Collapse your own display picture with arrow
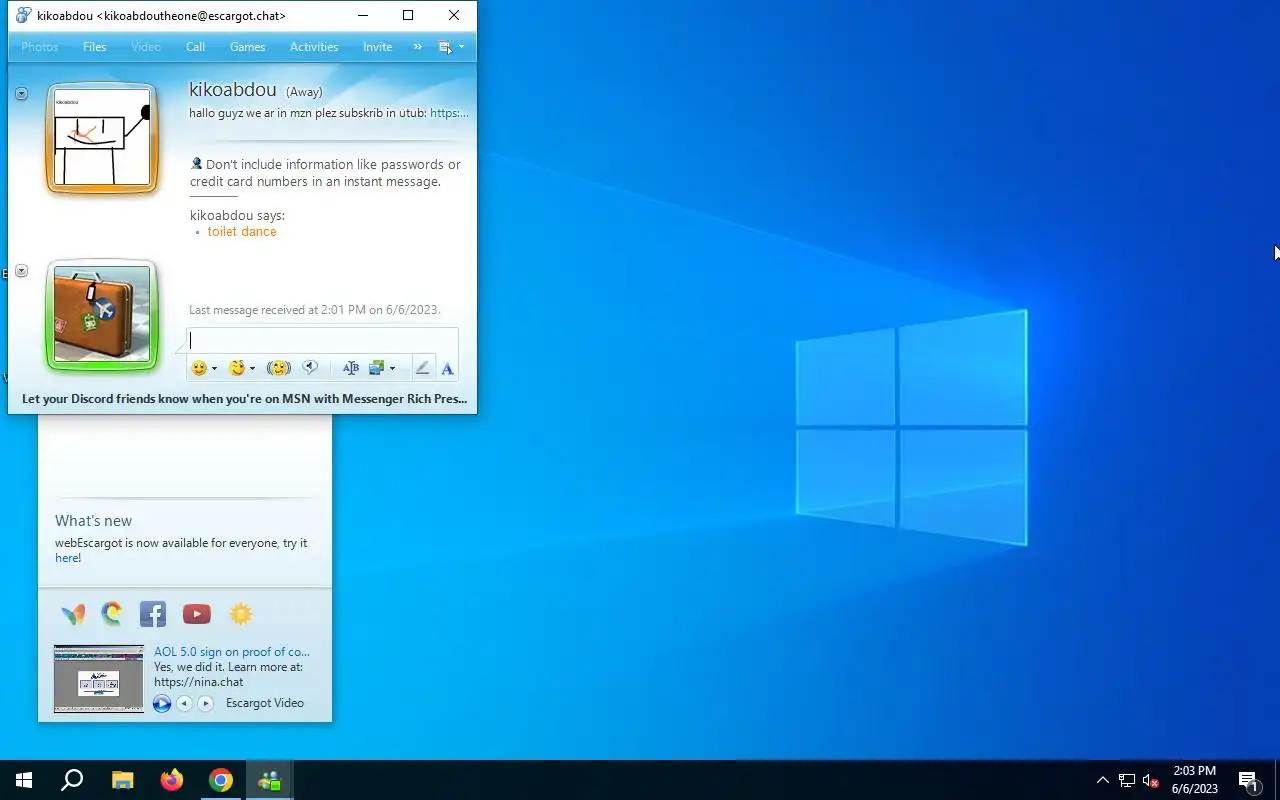This screenshot has height=800, width=1280. (21, 271)
